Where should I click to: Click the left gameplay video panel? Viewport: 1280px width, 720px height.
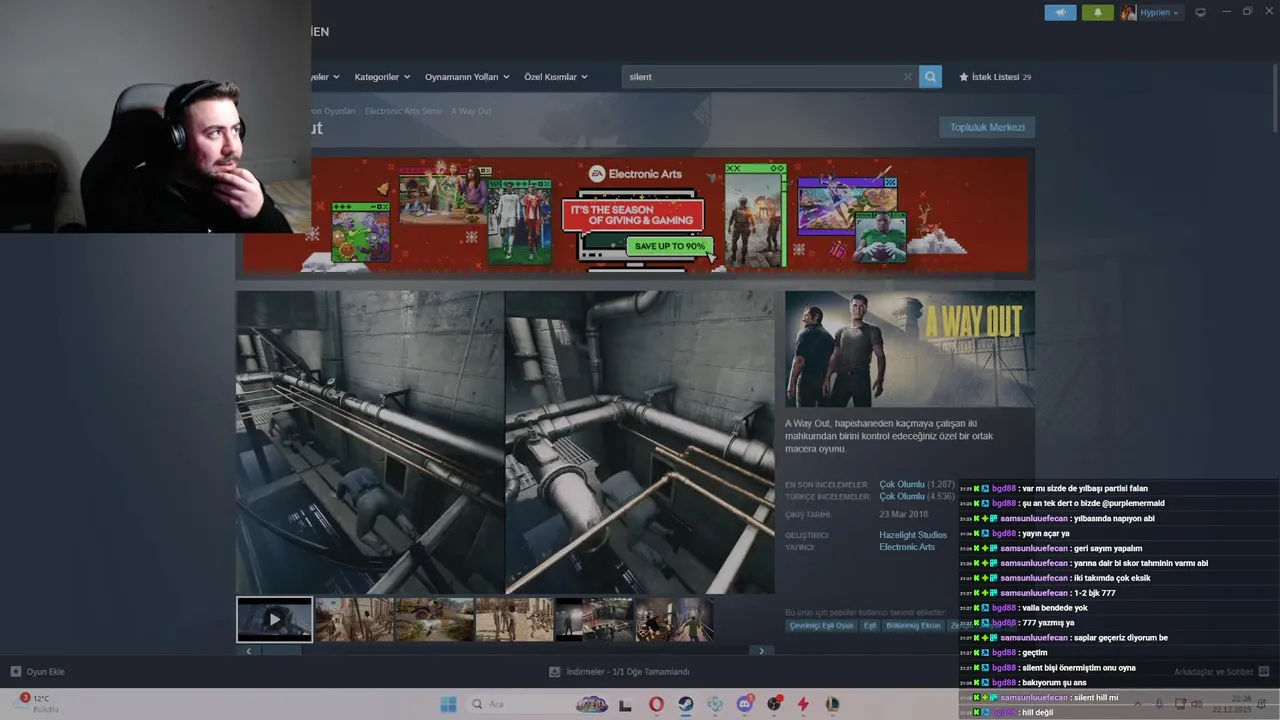[370, 442]
